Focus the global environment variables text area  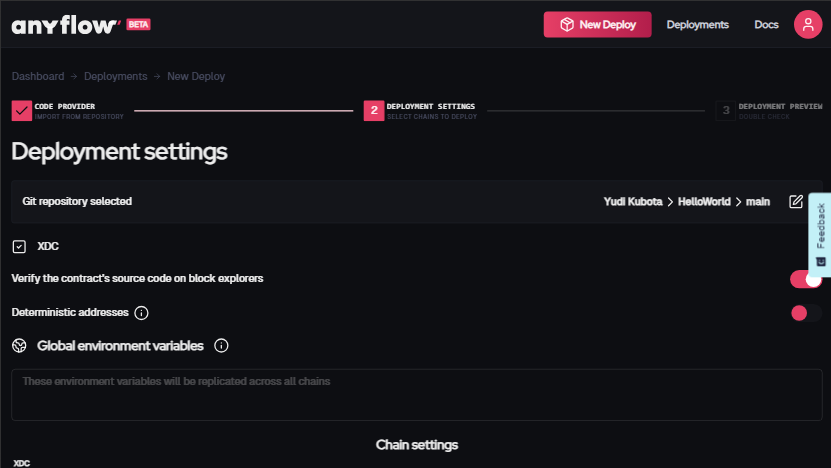[x=416, y=395]
